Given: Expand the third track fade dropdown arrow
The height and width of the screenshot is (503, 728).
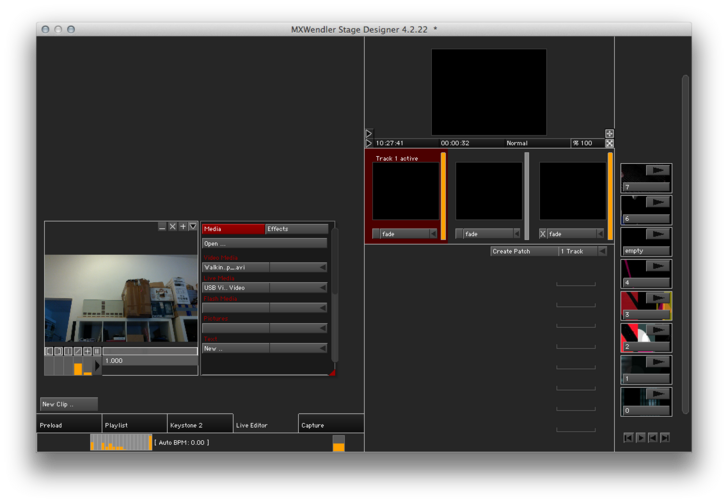Looking at the screenshot, I should click(600, 234).
